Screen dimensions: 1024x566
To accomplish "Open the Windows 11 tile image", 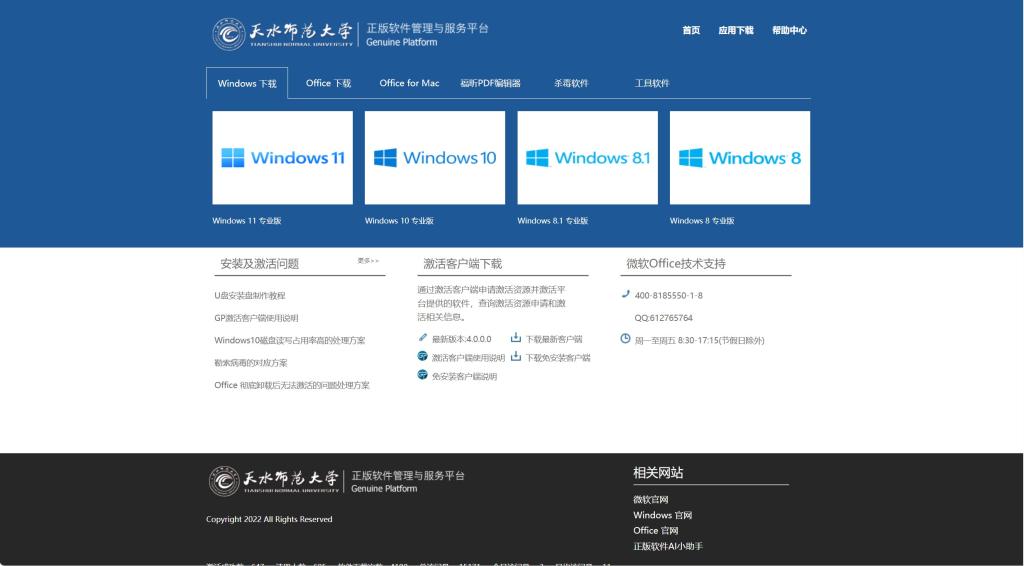I will coord(282,157).
